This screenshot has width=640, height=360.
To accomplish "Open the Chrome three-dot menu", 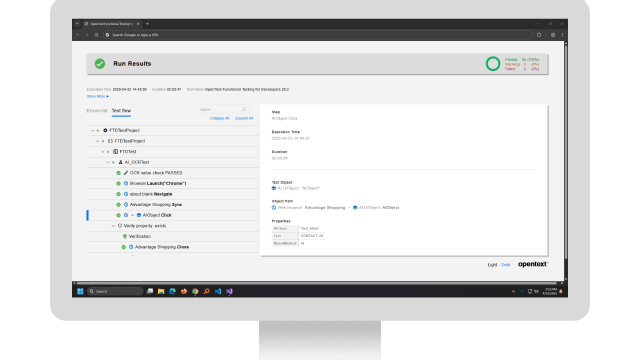I will [562, 35].
